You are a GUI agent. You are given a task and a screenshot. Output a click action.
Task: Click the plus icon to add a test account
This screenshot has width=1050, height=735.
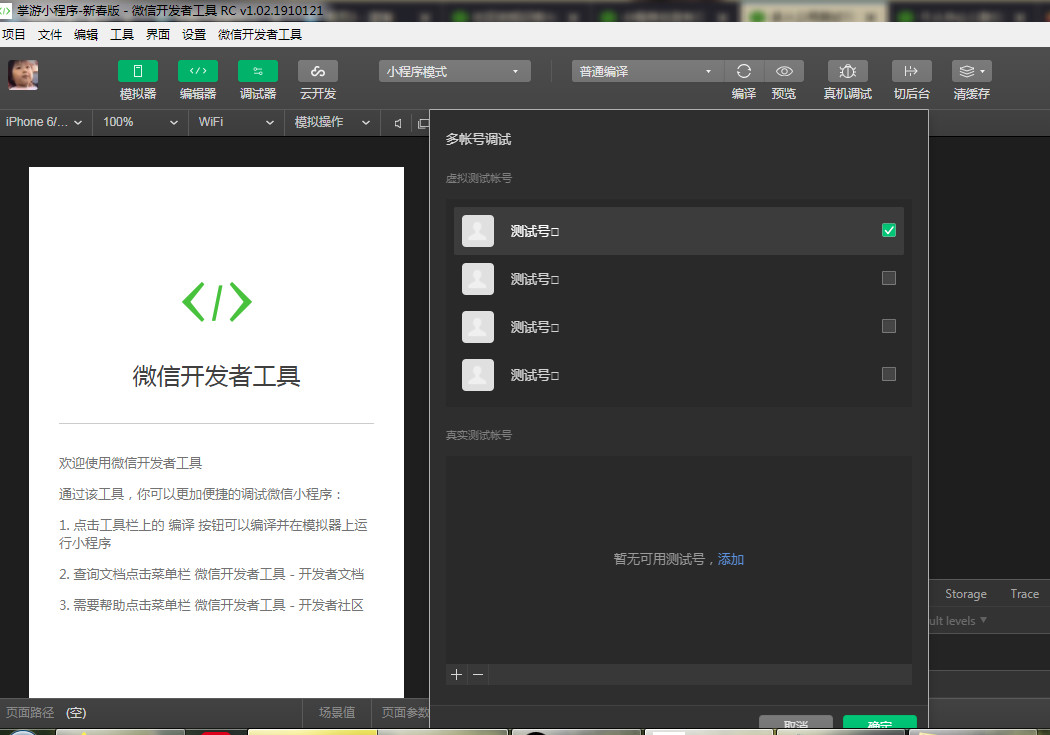pos(457,675)
